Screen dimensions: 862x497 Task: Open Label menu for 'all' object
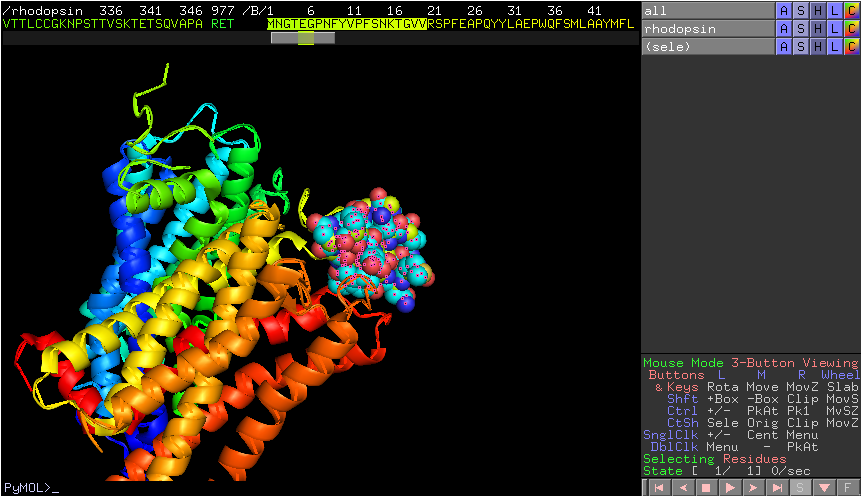click(x=835, y=10)
